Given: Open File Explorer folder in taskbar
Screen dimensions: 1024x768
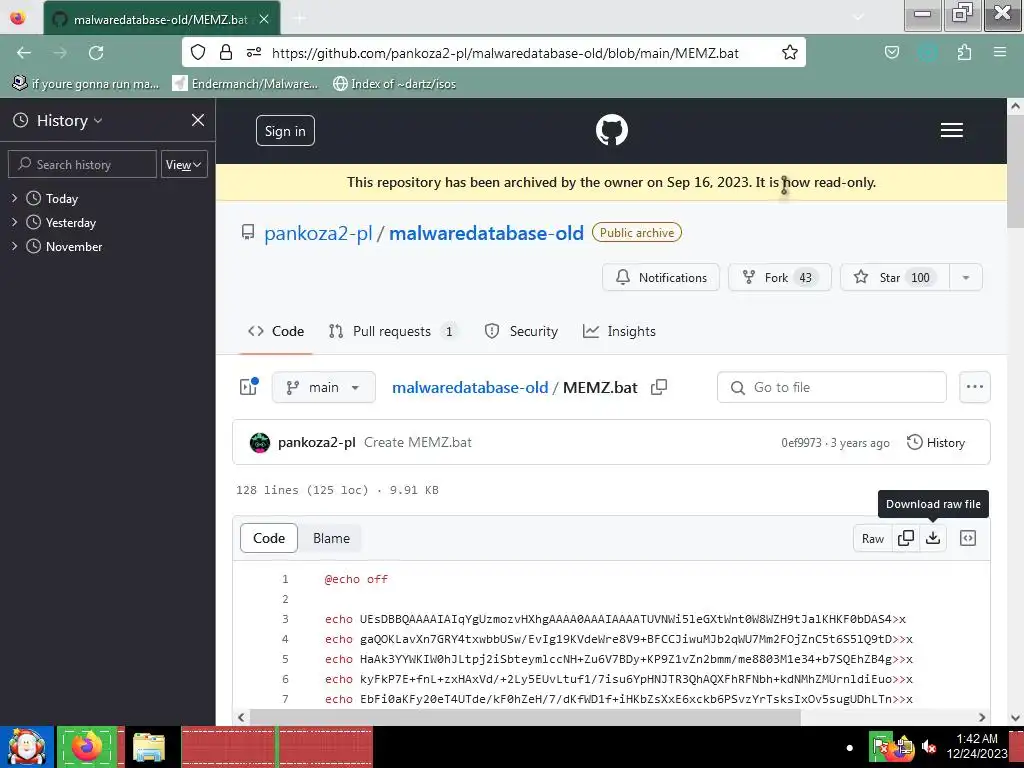Looking at the screenshot, I should [x=149, y=748].
